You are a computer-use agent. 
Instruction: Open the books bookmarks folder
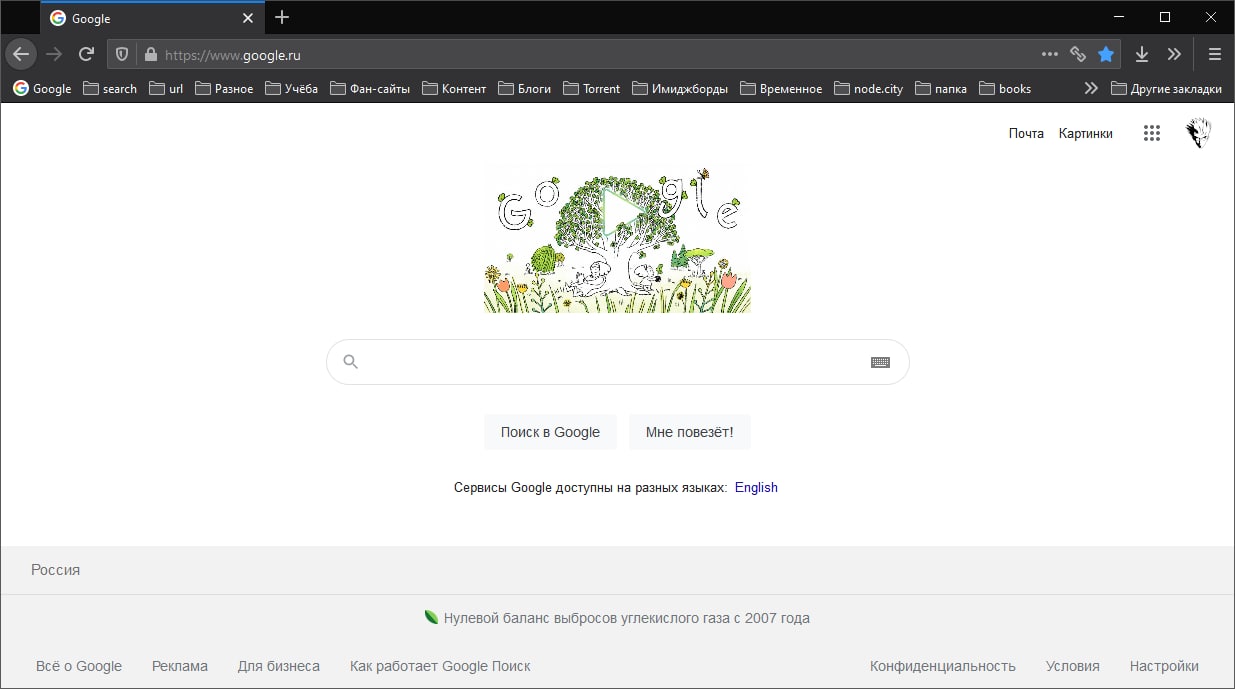click(1005, 88)
